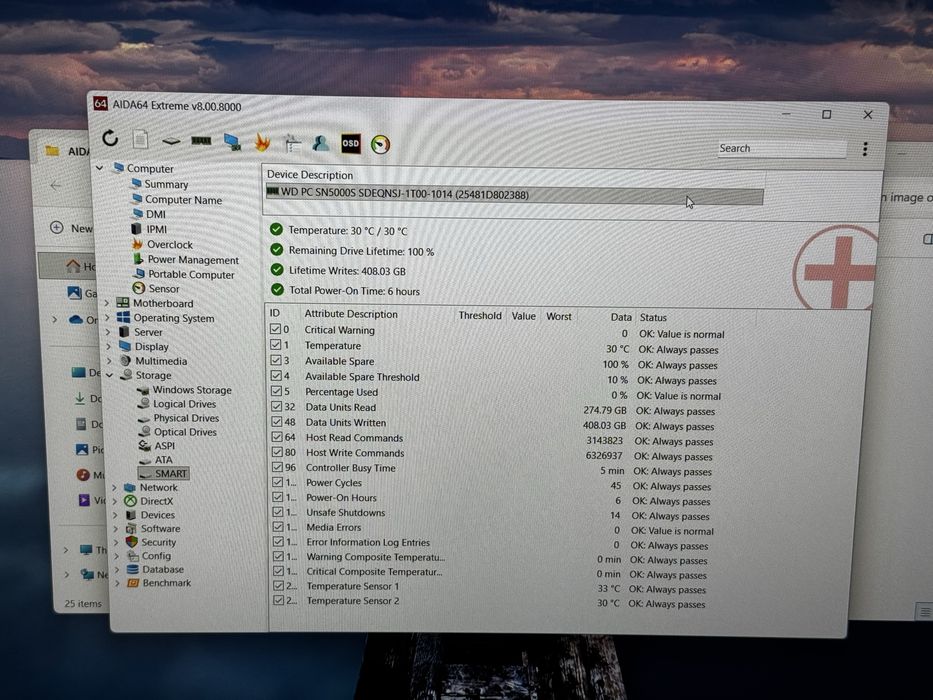
Task: Open the preferences tools toolbar icon
Action: click(x=292, y=143)
